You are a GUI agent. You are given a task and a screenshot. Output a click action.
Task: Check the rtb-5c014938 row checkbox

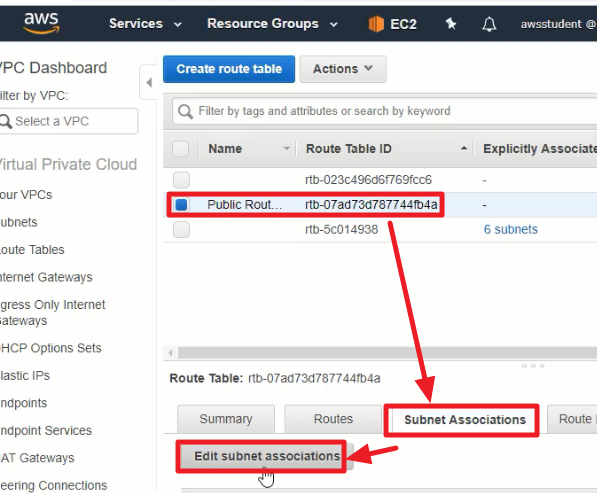pyautogui.click(x=181, y=230)
